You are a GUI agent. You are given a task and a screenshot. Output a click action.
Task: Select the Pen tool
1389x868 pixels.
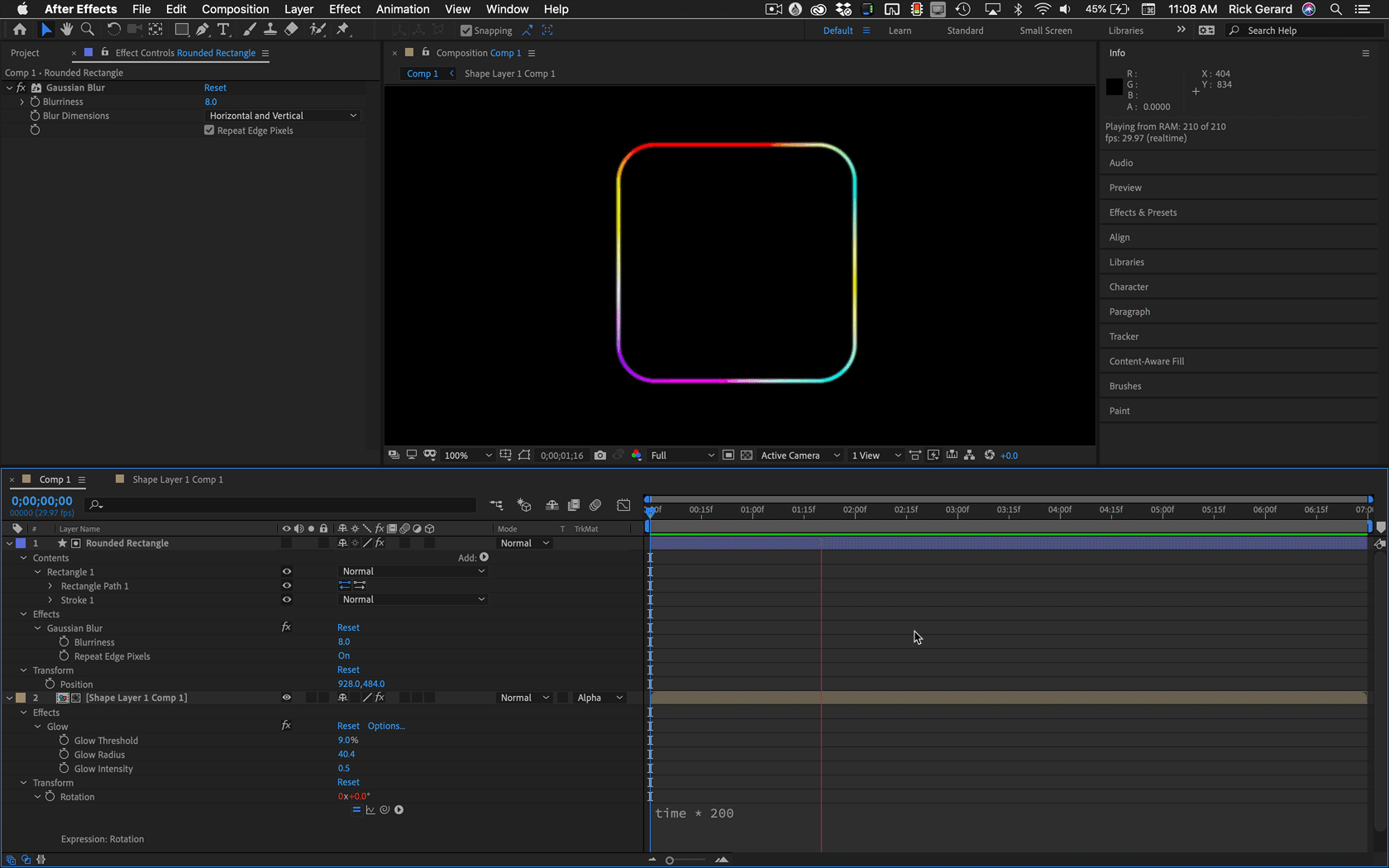202,30
